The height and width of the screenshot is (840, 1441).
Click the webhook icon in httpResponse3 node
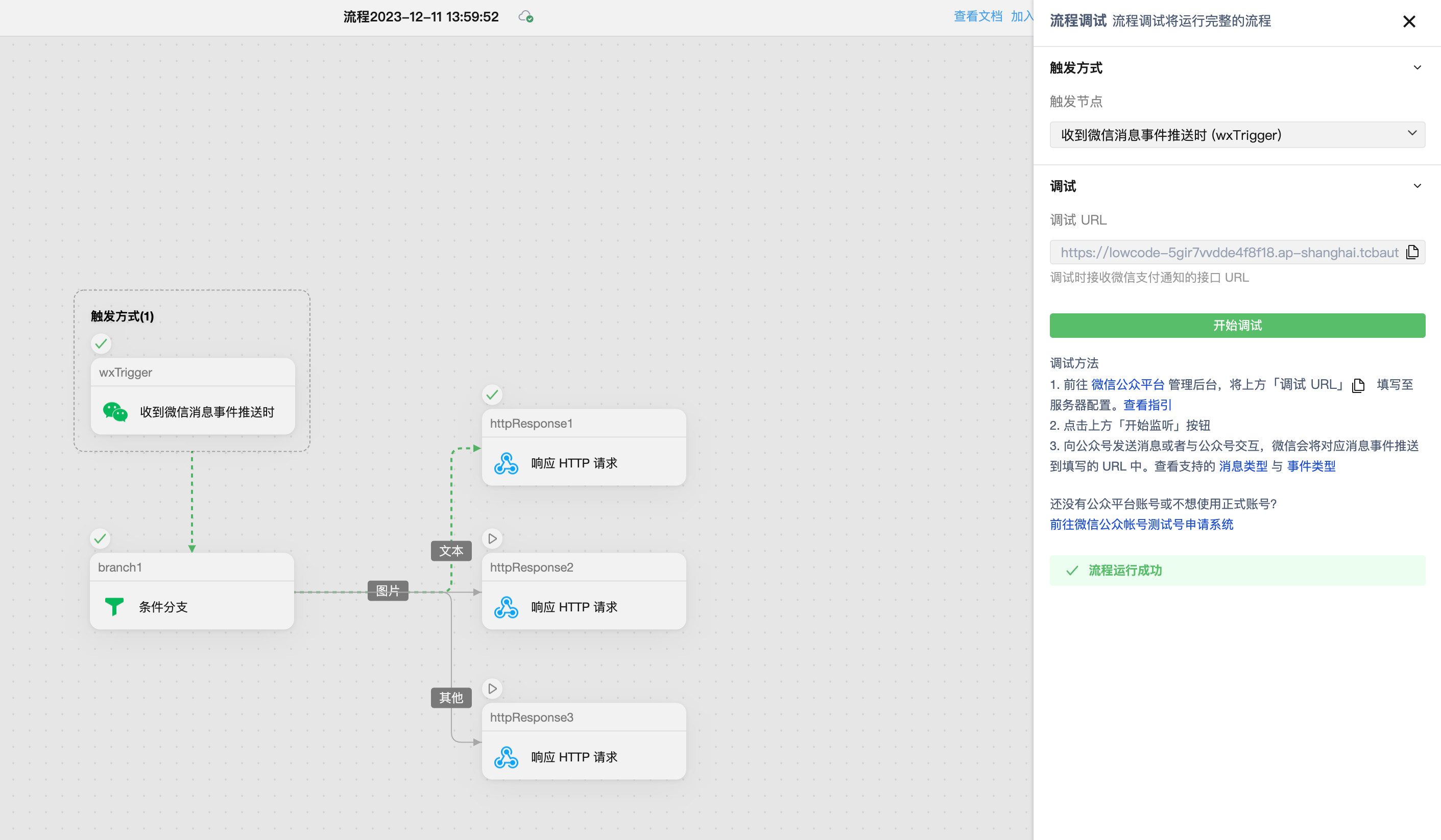tap(506, 757)
